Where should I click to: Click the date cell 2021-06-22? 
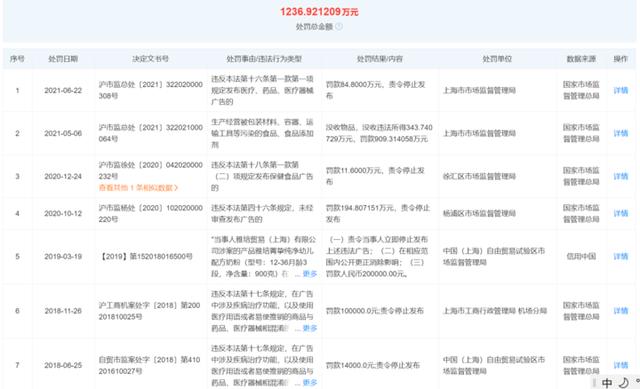pos(63,90)
